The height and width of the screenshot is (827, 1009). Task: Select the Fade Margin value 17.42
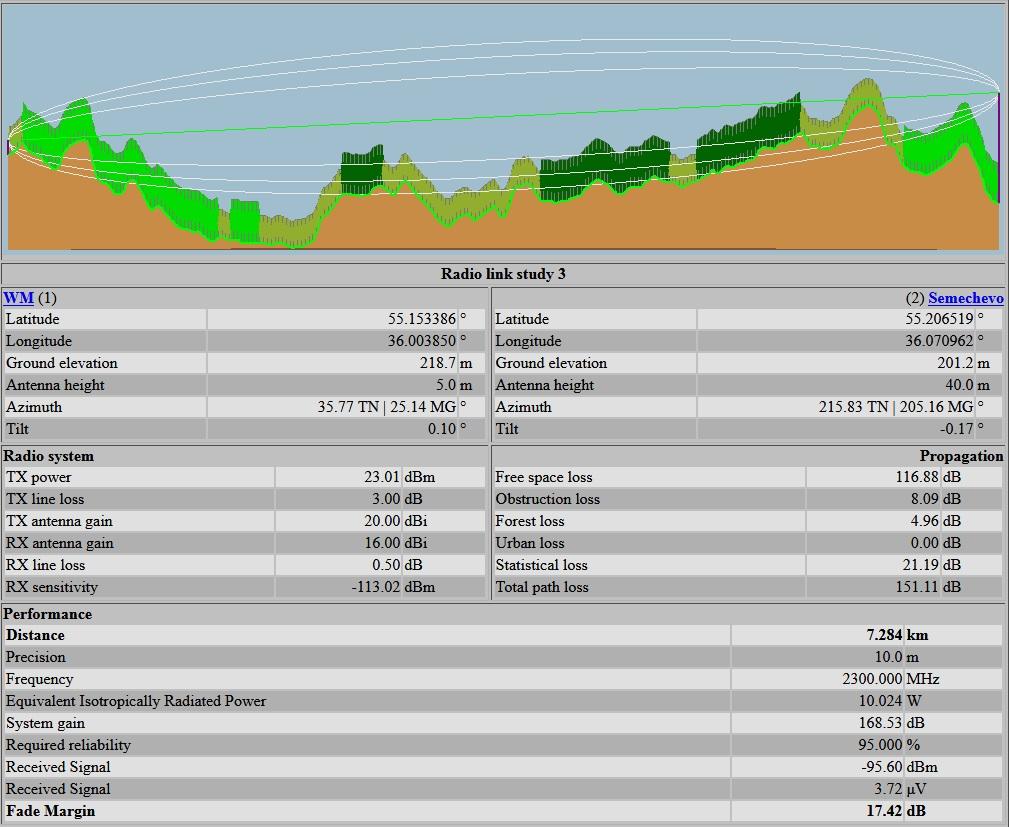pyautogui.click(x=884, y=811)
